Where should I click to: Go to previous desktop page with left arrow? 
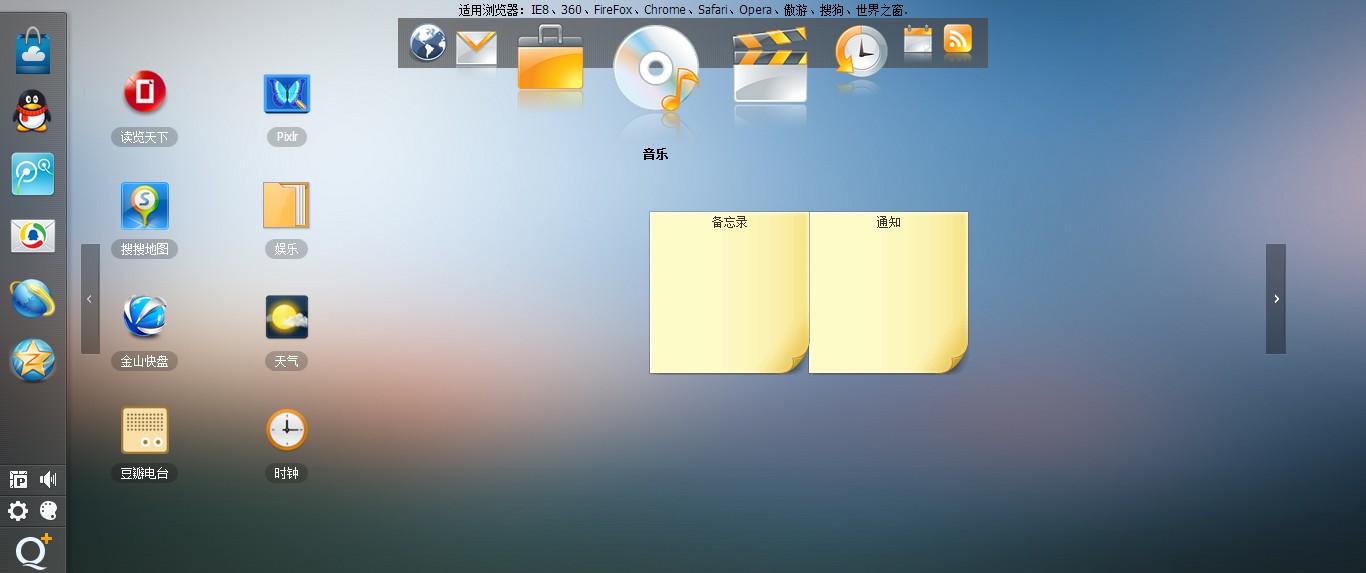[x=90, y=298]
